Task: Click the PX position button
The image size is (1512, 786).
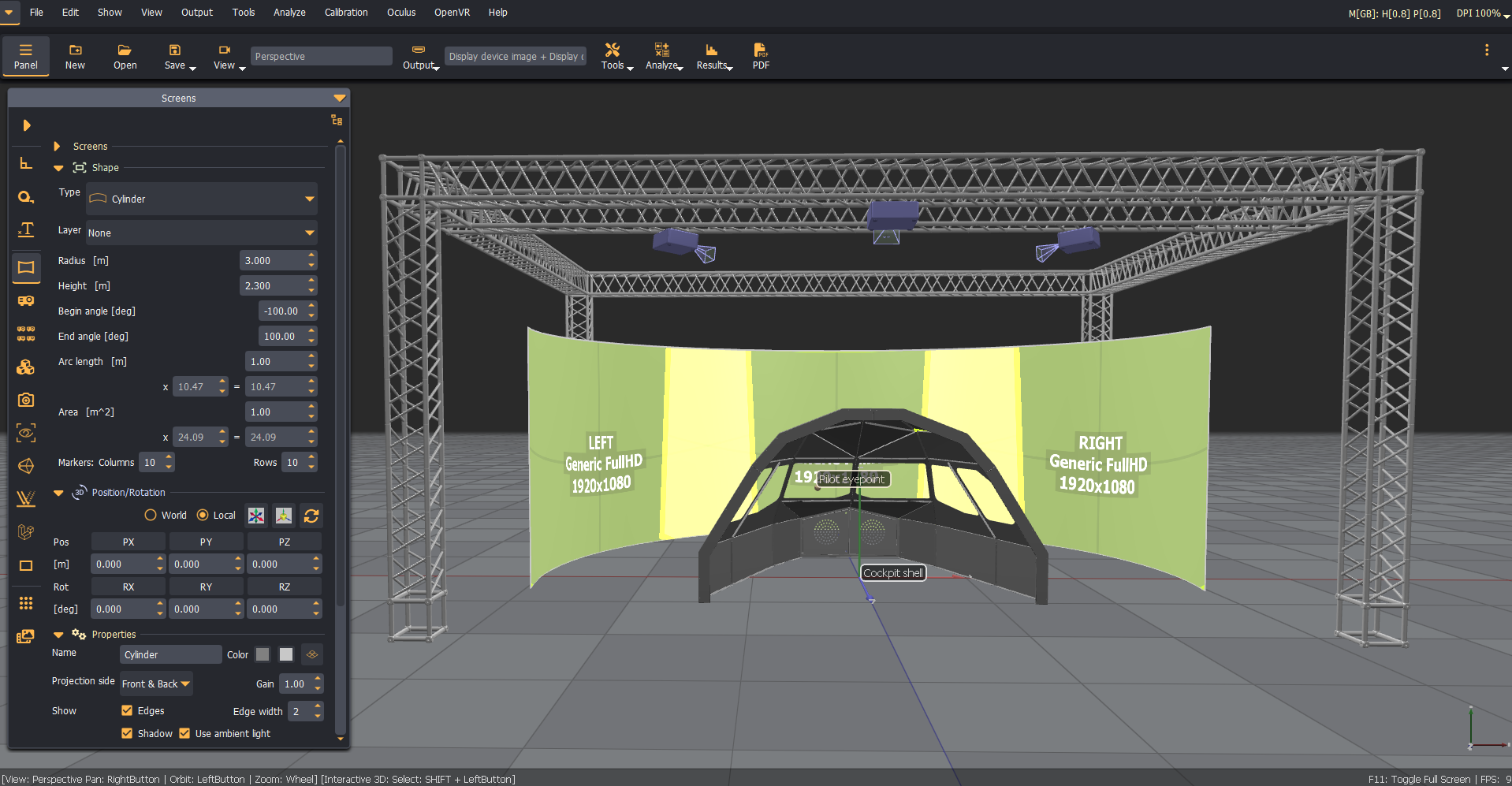Action: click(128, 542)
